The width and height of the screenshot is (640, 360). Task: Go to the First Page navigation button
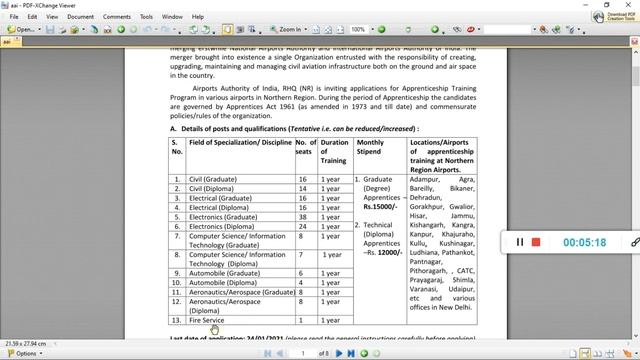tap(268, 353)
